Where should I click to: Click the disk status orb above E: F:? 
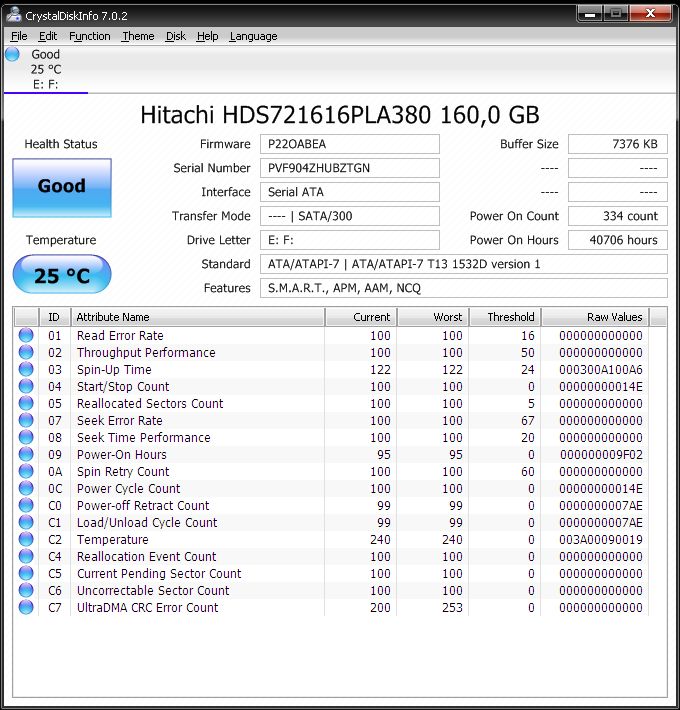pyautogui.click(x=12, y=54)
